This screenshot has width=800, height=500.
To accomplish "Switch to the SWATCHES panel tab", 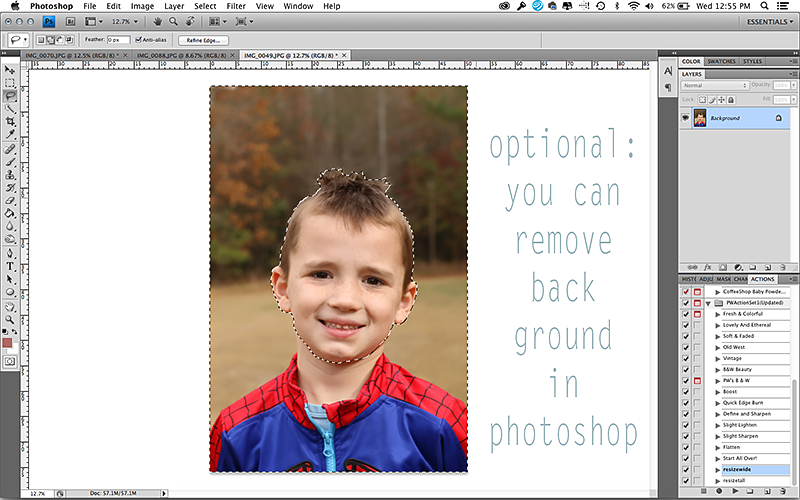I will [721, 61].
